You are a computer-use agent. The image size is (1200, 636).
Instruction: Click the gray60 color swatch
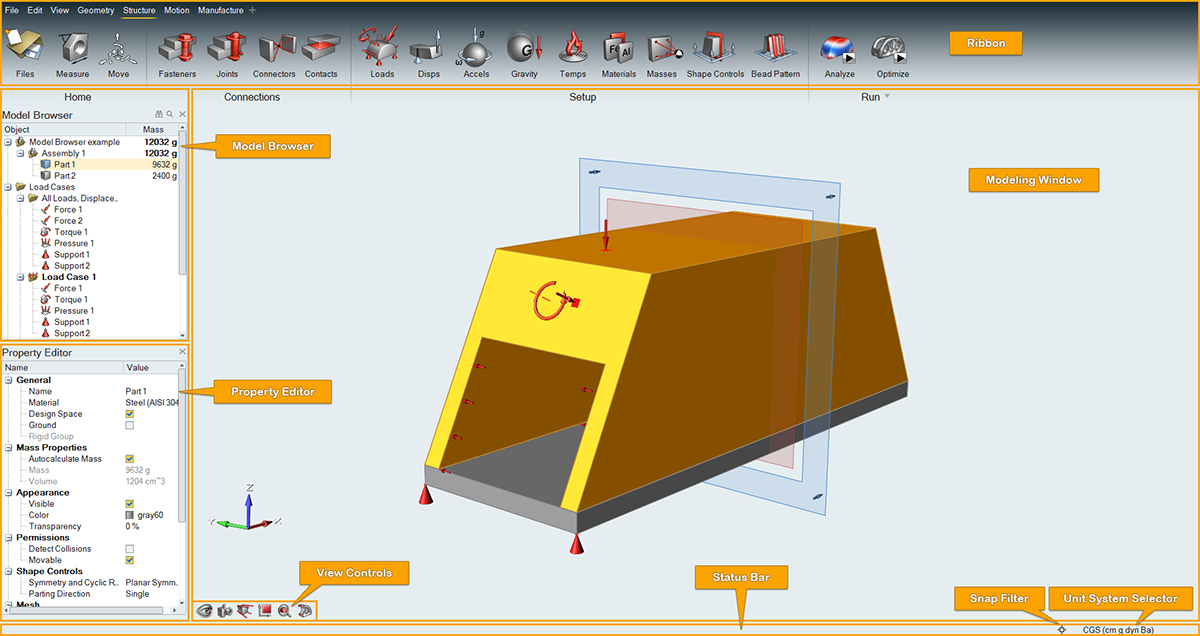(x=129, y=515)
